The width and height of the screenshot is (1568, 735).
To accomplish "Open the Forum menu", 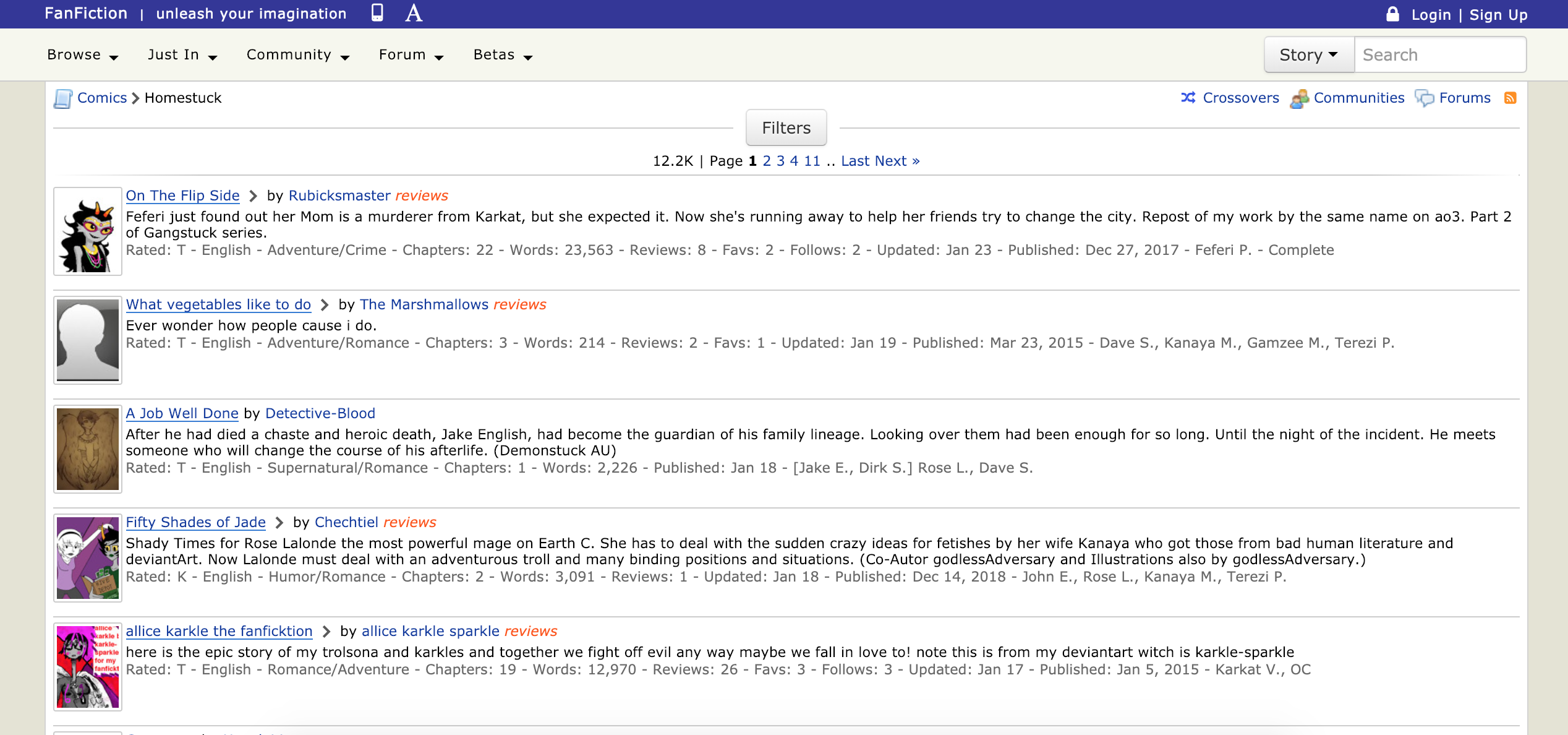I will pyautogui.click(x=410, y=54).
